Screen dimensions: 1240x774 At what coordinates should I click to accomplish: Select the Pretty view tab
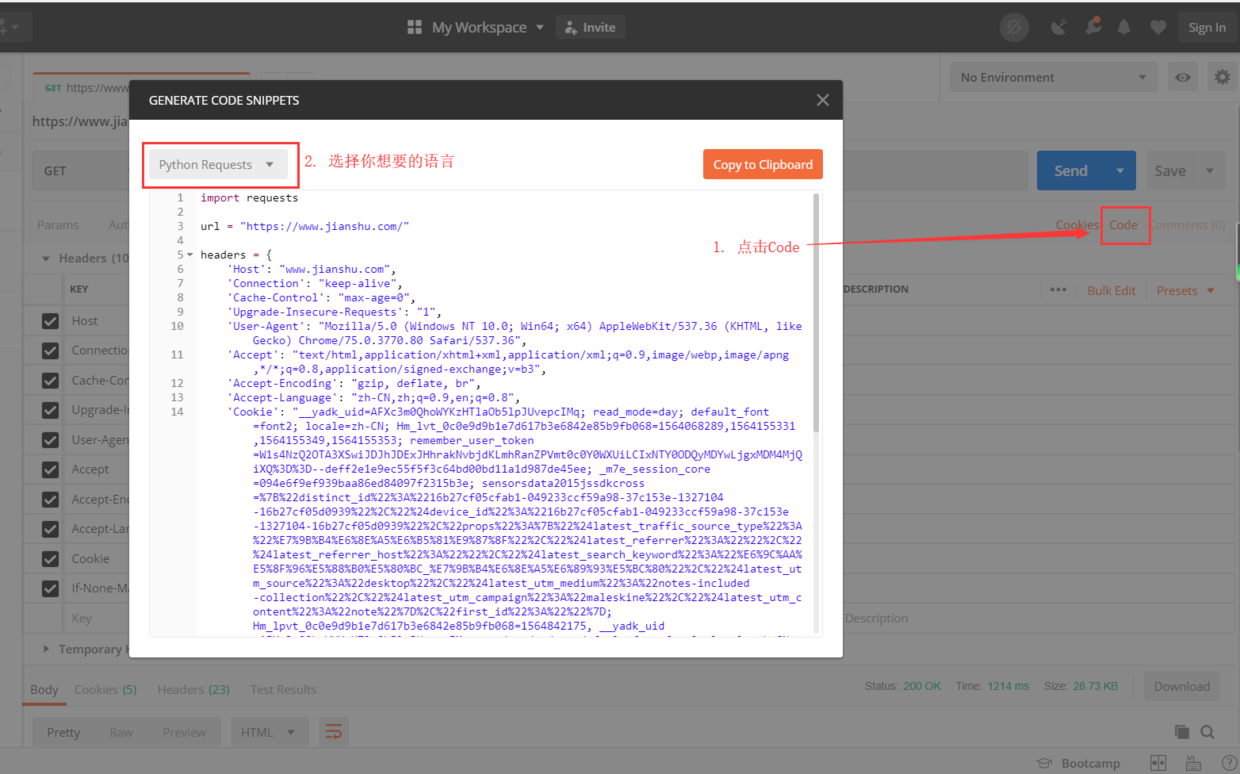pos(63,732)
